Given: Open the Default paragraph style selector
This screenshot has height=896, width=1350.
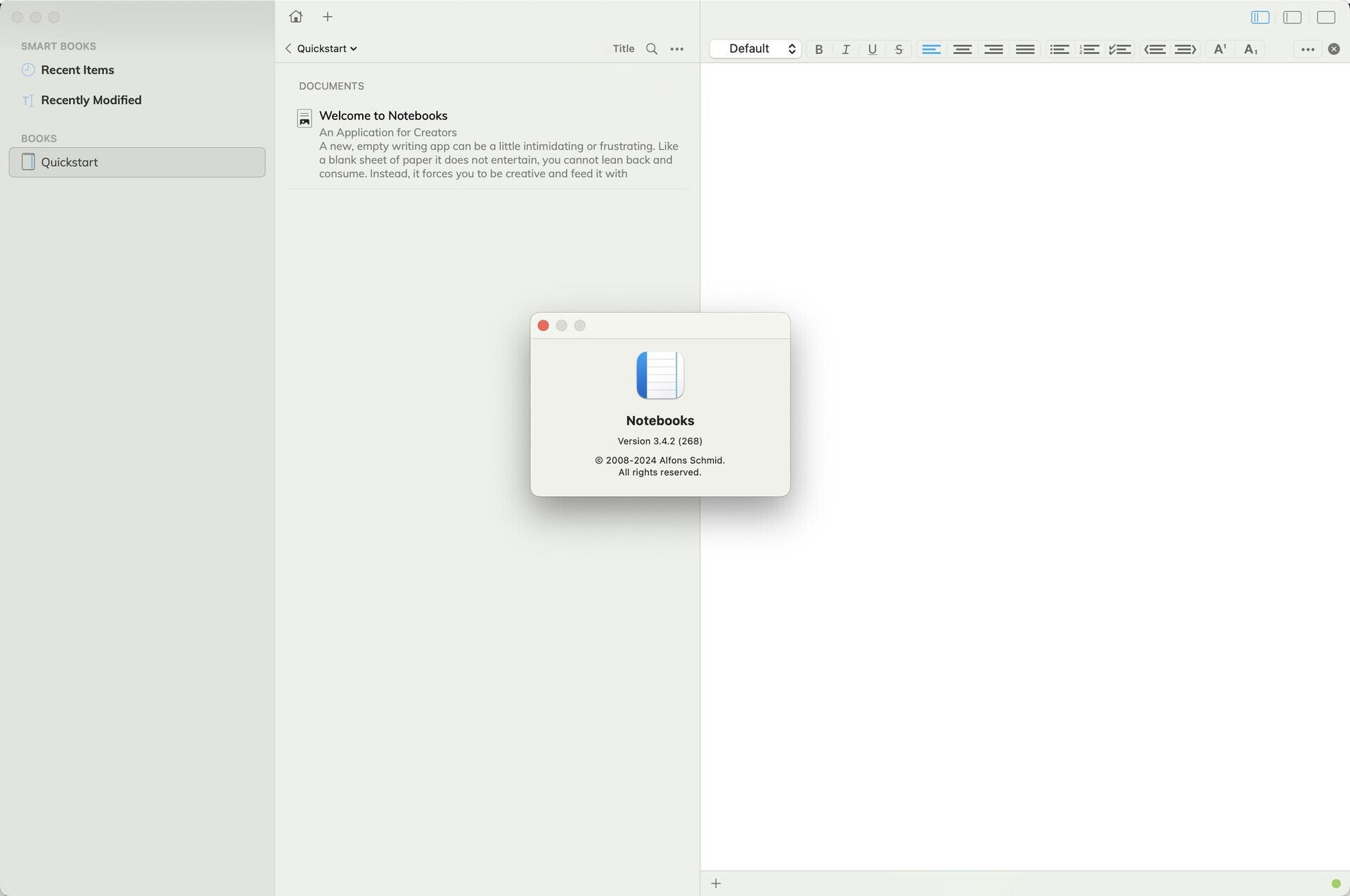Looking at the screenshot, I should 755,48.
